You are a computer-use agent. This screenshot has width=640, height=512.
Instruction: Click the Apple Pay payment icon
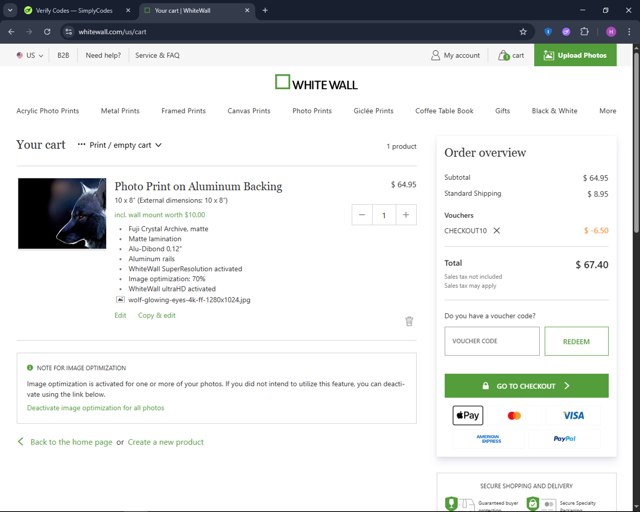(x=467, y=415)
